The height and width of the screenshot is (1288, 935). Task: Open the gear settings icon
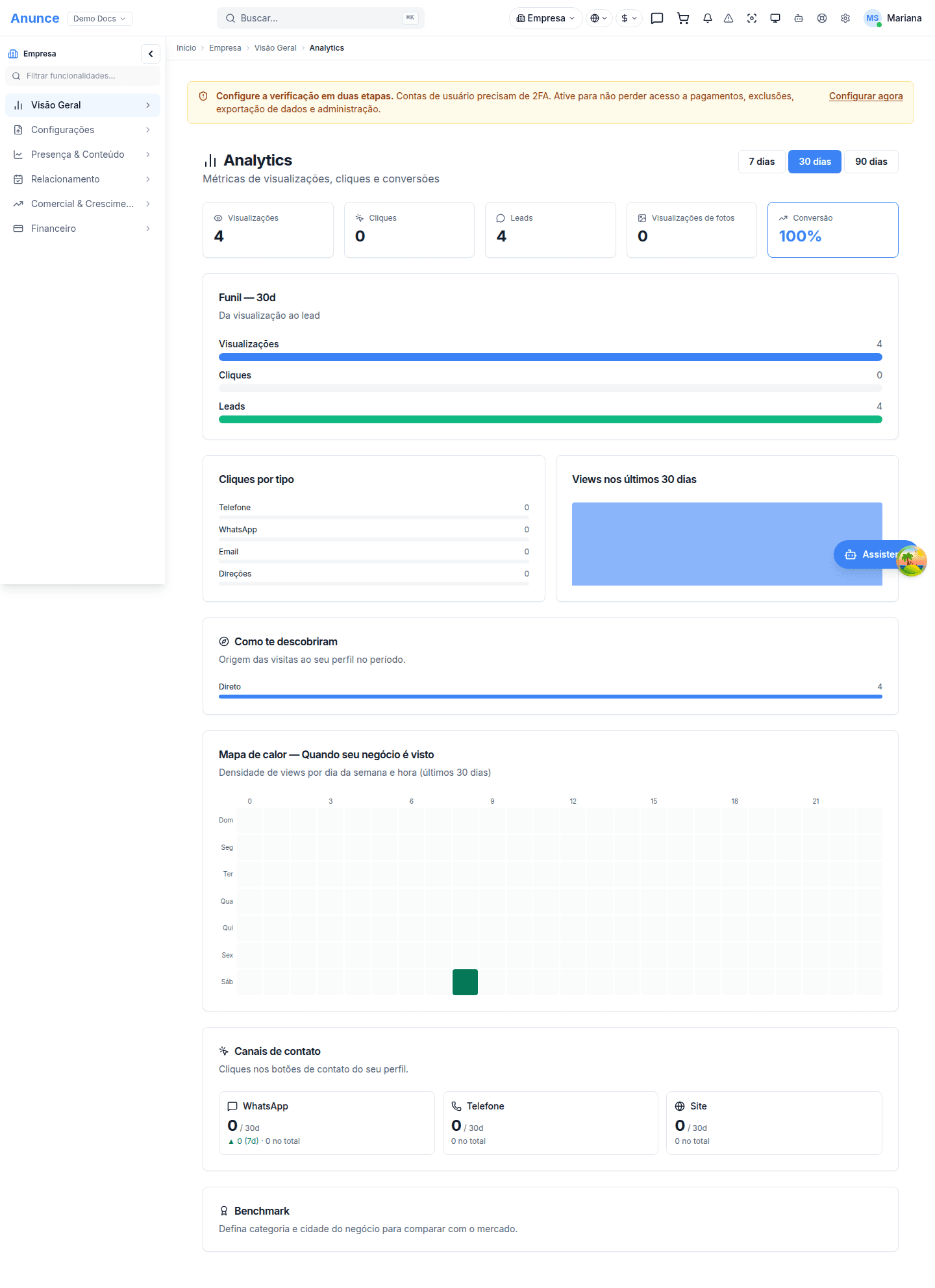845,18
